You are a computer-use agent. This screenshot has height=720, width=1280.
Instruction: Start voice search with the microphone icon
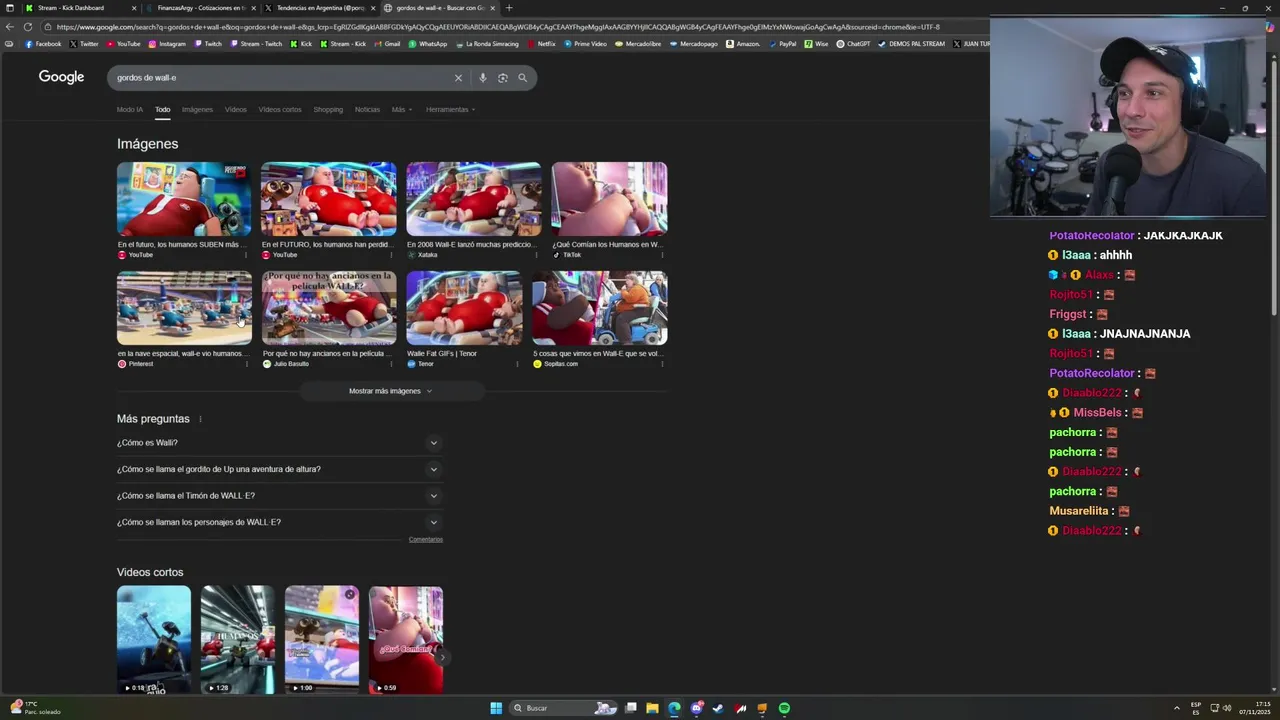pos(482,78)
